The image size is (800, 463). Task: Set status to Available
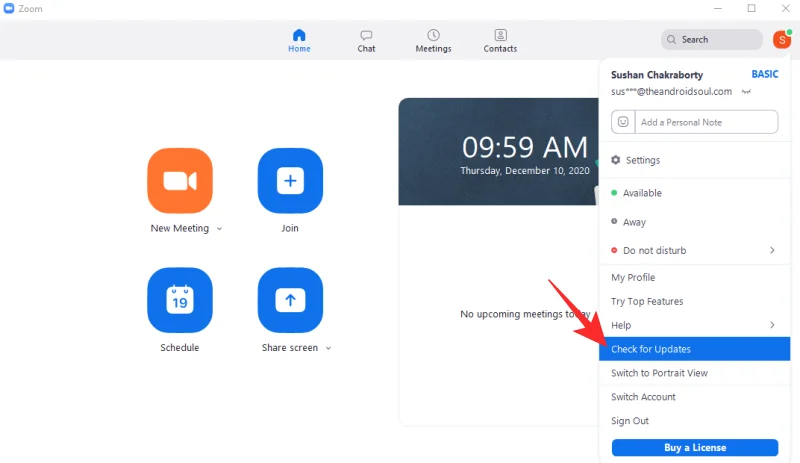click(641, 193)
